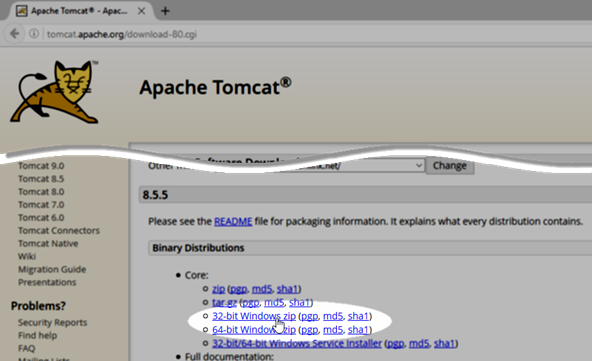Screen dimensions: 592x361
Task: Open pgp signature for Windows Service Installer
Action: (396, 343)
